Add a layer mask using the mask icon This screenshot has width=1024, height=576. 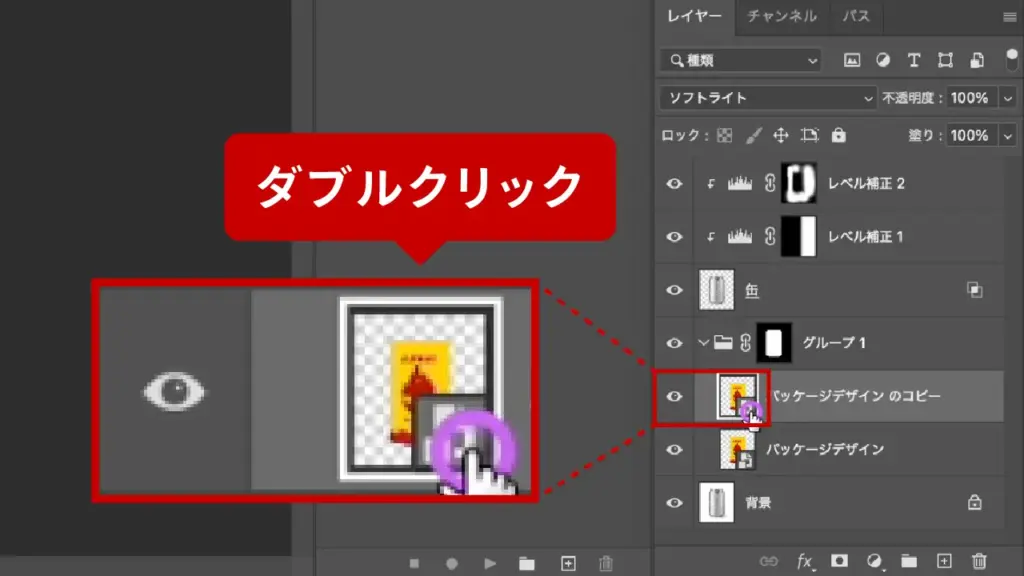point(840,562)
